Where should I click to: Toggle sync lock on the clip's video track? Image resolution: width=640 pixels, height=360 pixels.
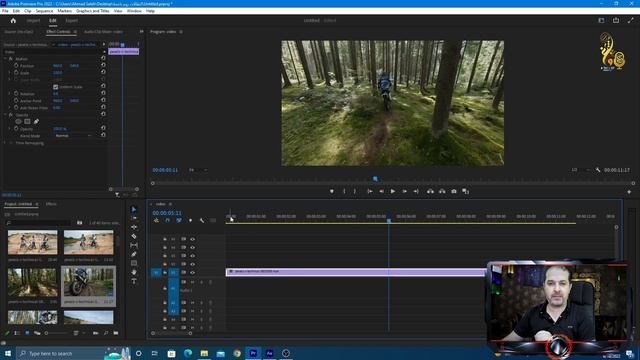(x=184, y=272)
